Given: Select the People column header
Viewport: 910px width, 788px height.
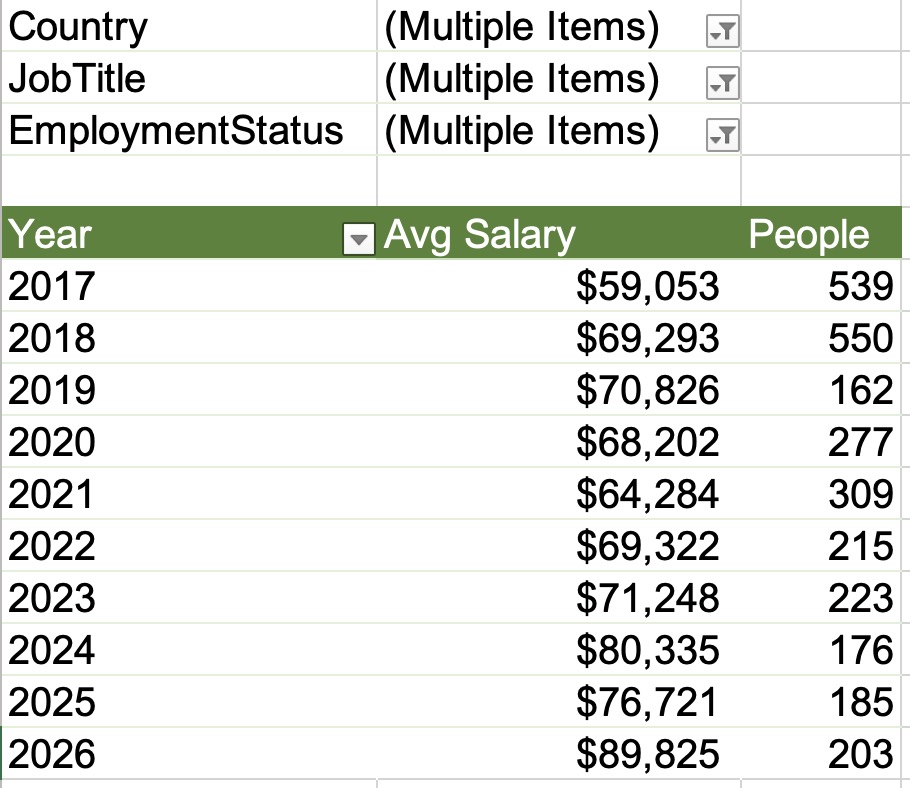Looking at the screenshot, I should [808, 235].
